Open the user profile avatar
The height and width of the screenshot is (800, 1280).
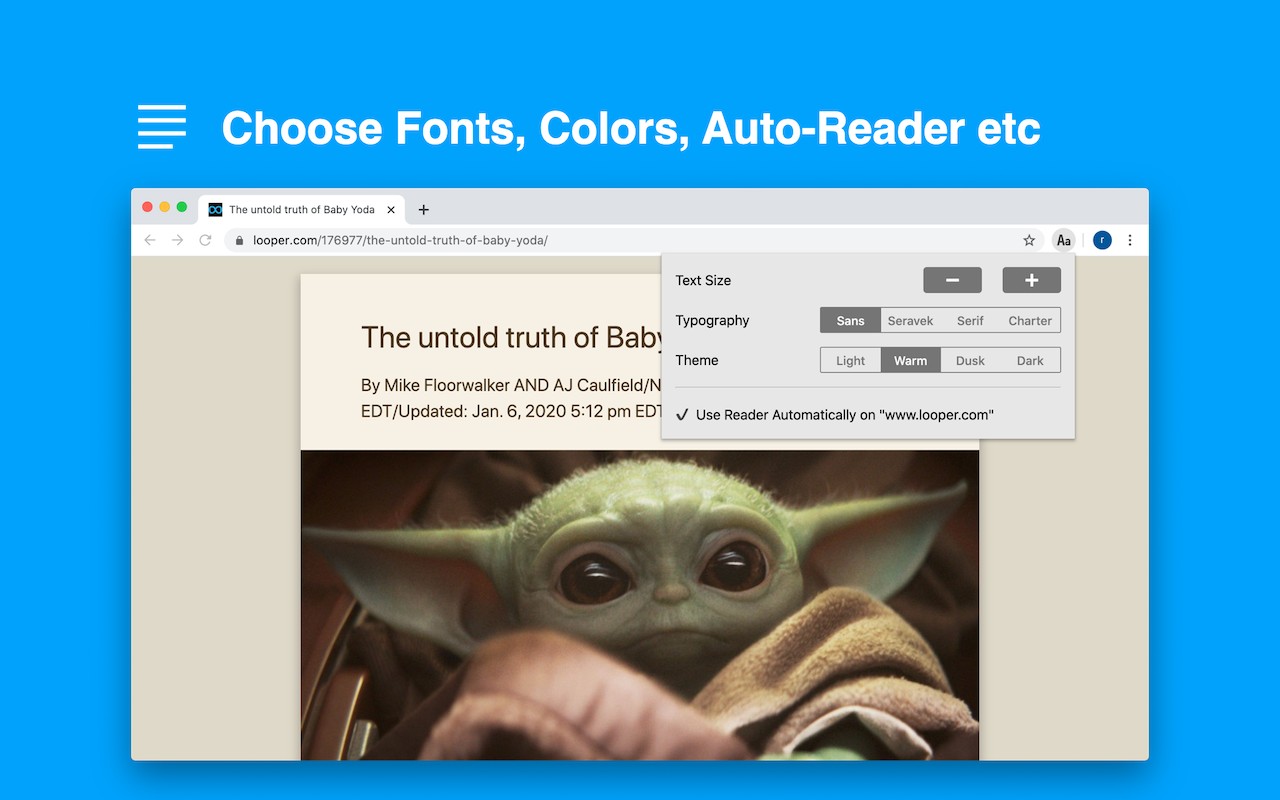point(1102,240)
